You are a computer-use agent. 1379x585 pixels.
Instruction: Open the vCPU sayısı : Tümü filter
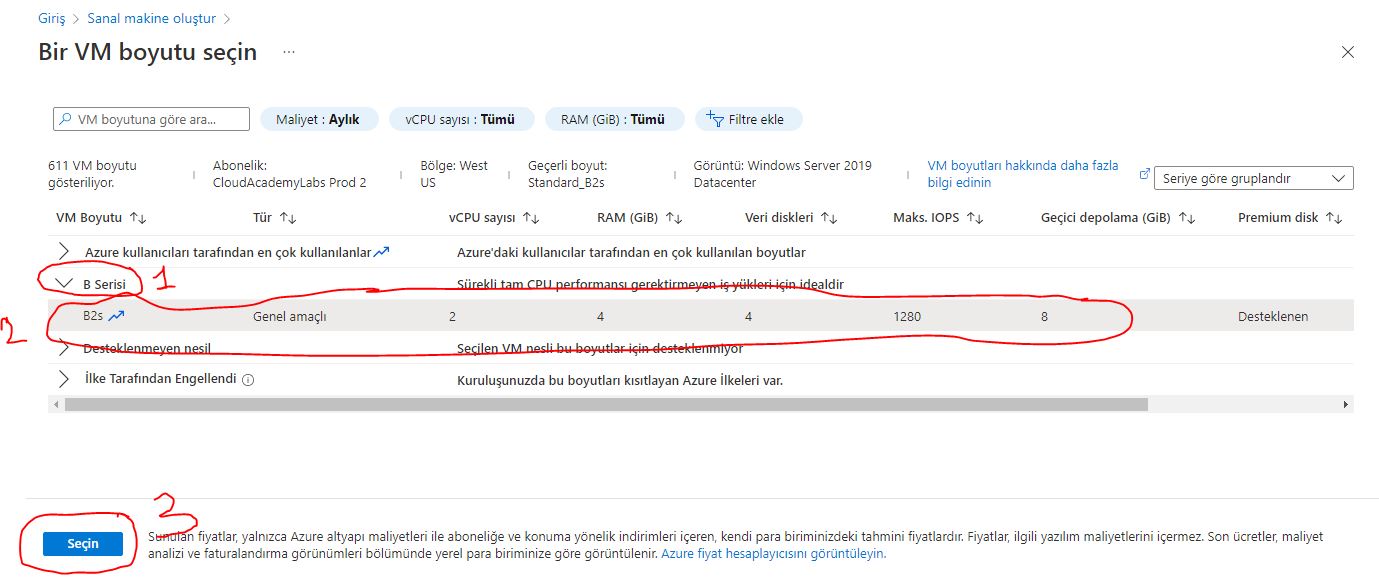click(x=461, y=119)
